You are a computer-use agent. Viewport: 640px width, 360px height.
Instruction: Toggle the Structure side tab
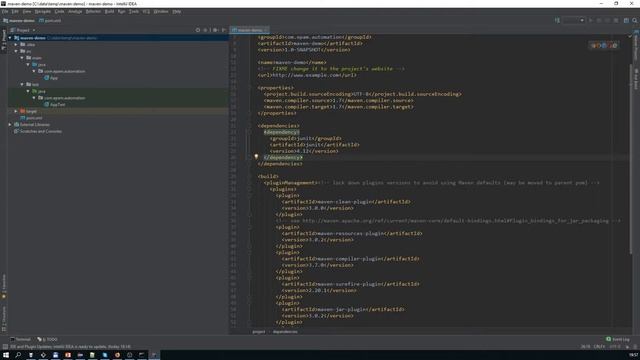tap(4, 319)
